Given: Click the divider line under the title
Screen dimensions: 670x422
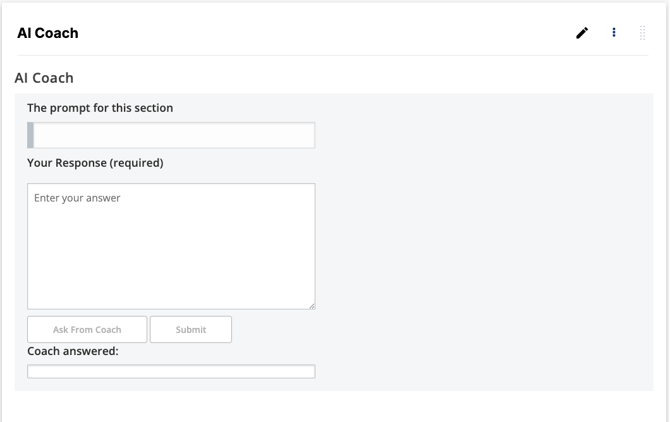Looking at the screenshot, I should click(333, 55).
